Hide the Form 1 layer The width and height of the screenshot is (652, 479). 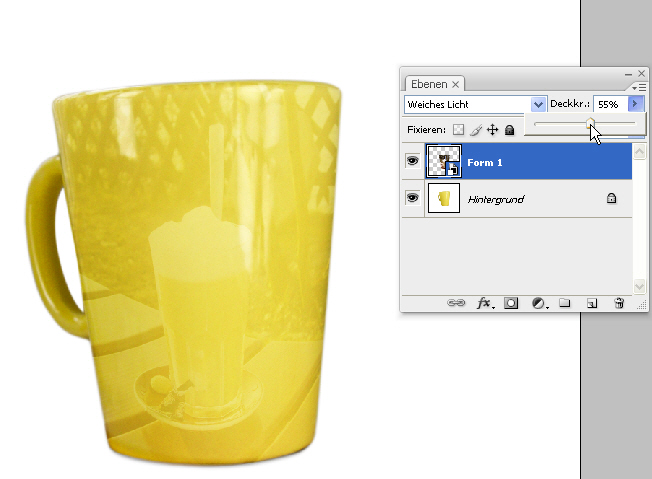pyautogui.click(x=412, y=160)
